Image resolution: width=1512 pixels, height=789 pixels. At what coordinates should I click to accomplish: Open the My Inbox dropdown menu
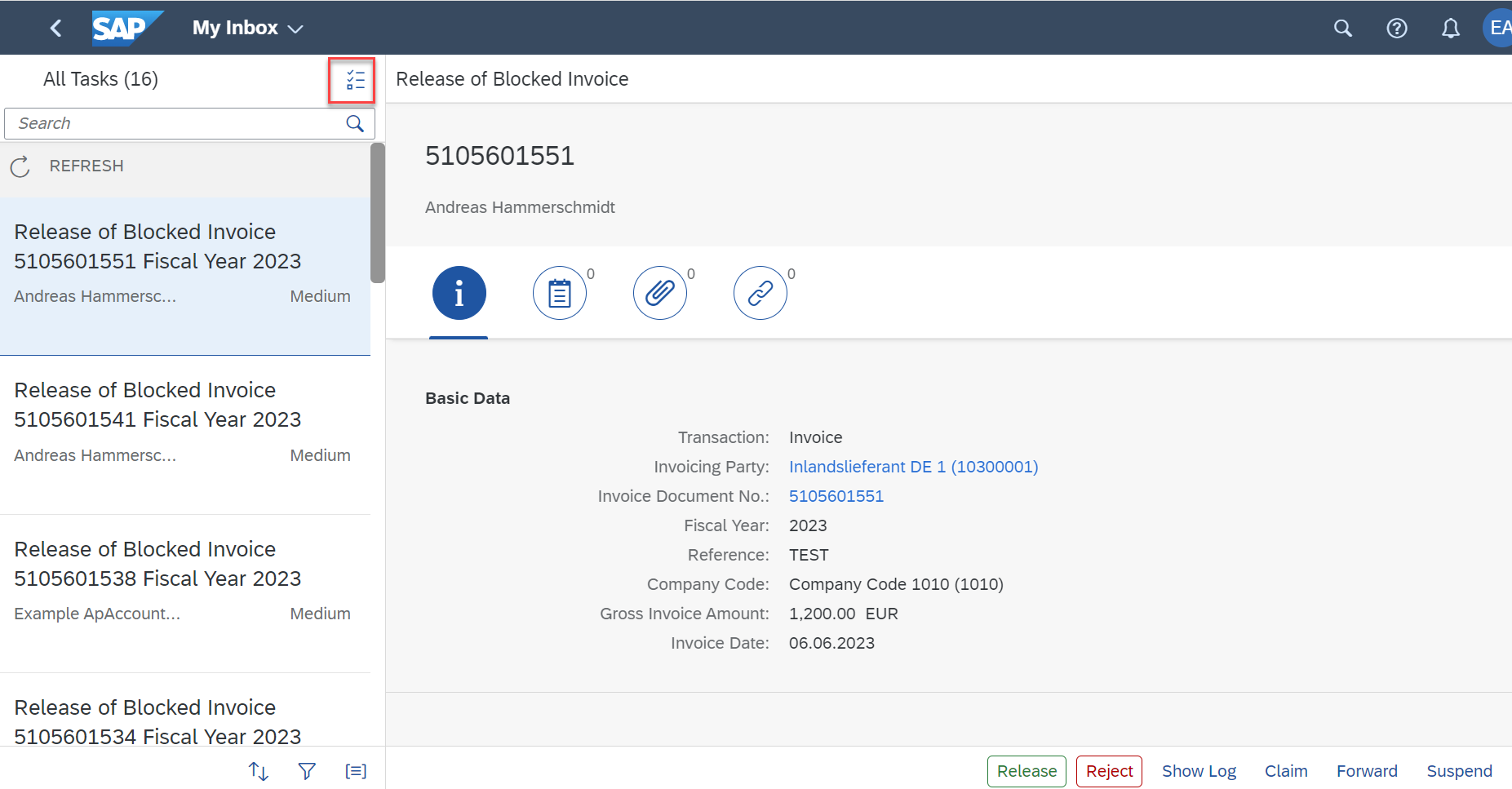tap(248, 28)
